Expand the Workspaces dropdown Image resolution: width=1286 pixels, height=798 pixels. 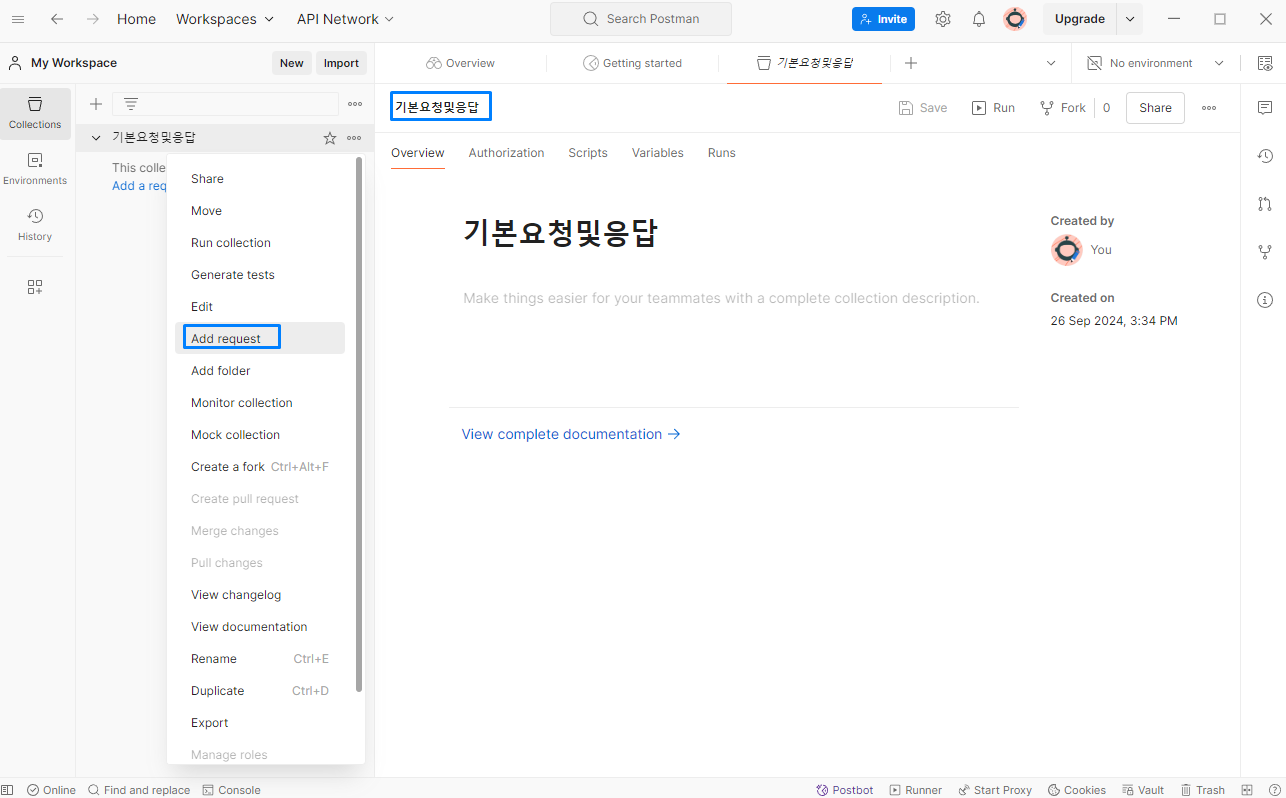point(225,19)
